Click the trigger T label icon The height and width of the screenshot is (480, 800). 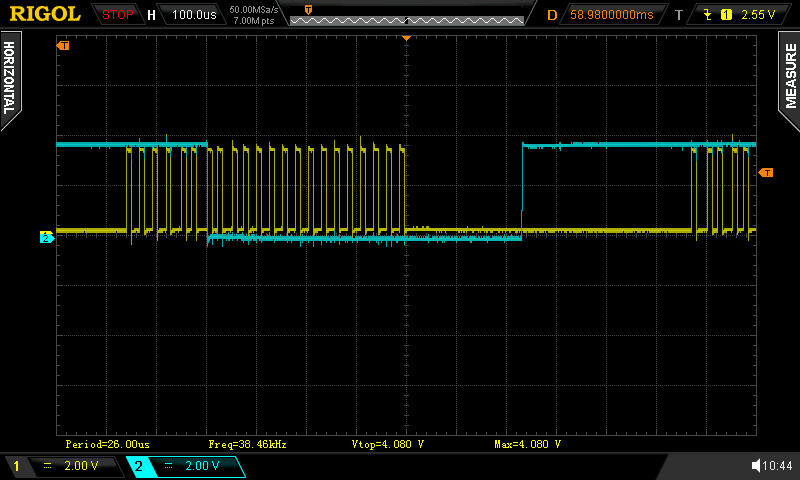(679, 15)
